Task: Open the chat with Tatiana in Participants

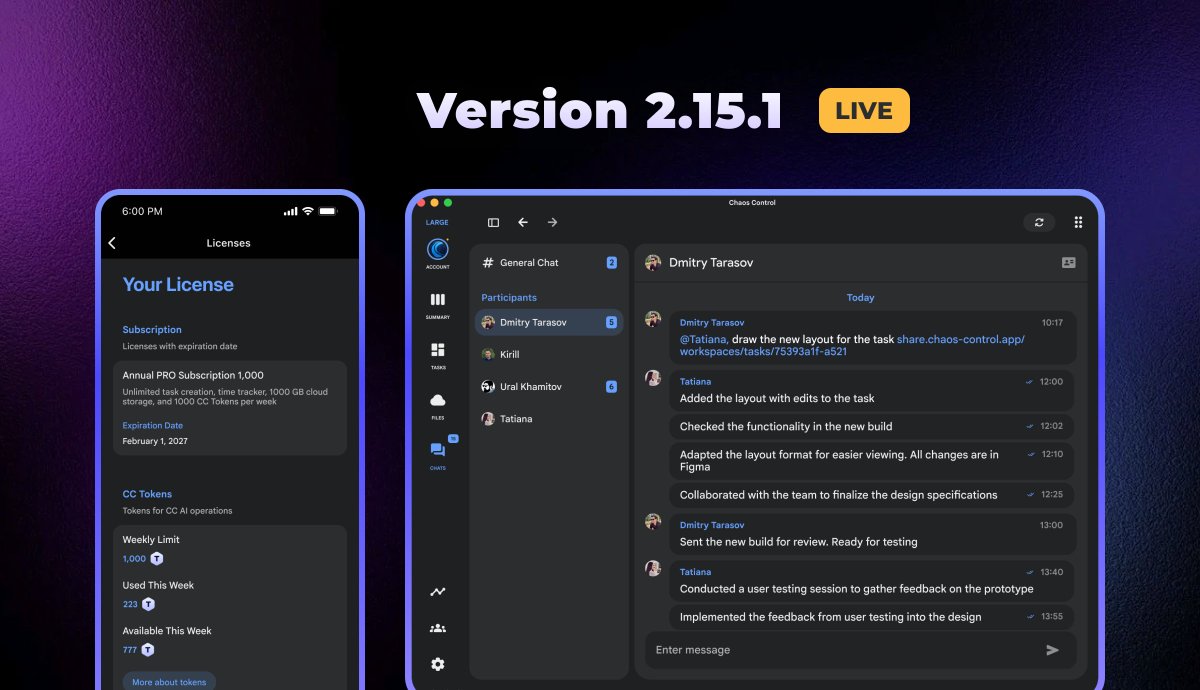Action: click(549, 419)
